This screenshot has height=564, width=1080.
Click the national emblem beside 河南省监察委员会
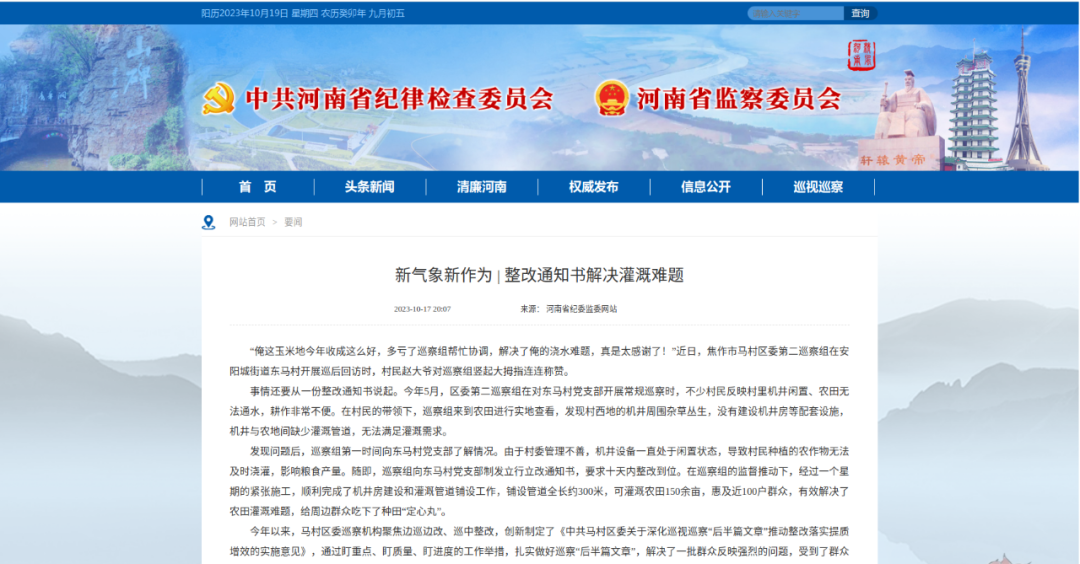tap(610, 98)
